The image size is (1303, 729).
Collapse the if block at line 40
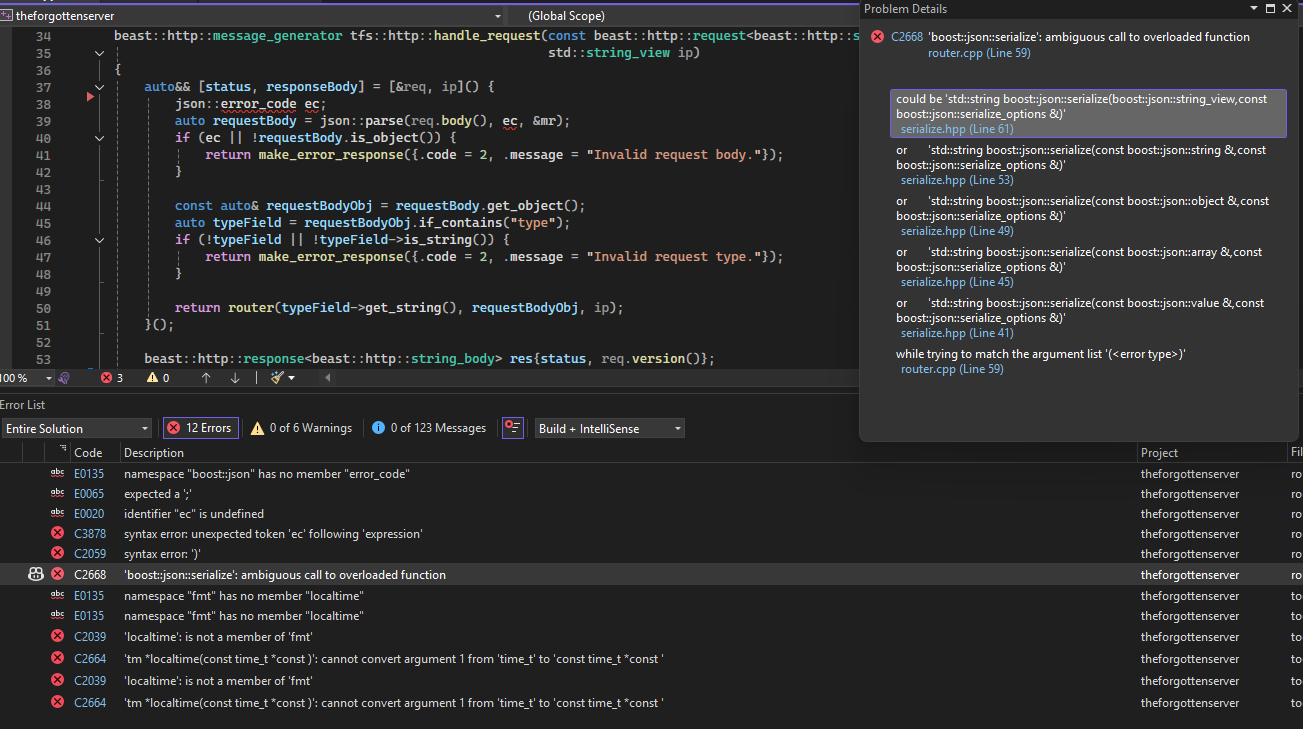(x=100, y=138)
